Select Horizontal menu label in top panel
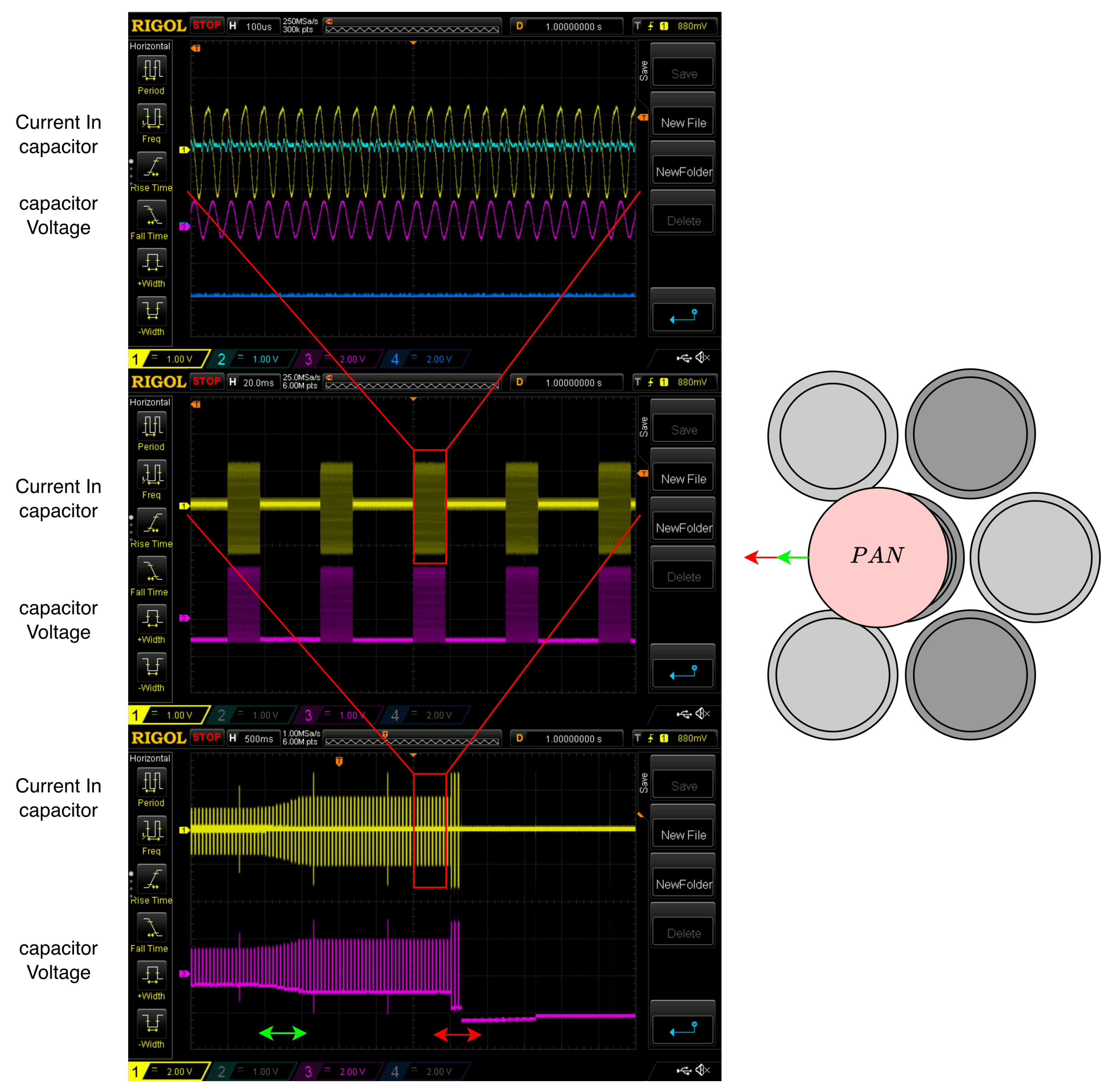The image size is (1111, 1092). tap(150, 47)
